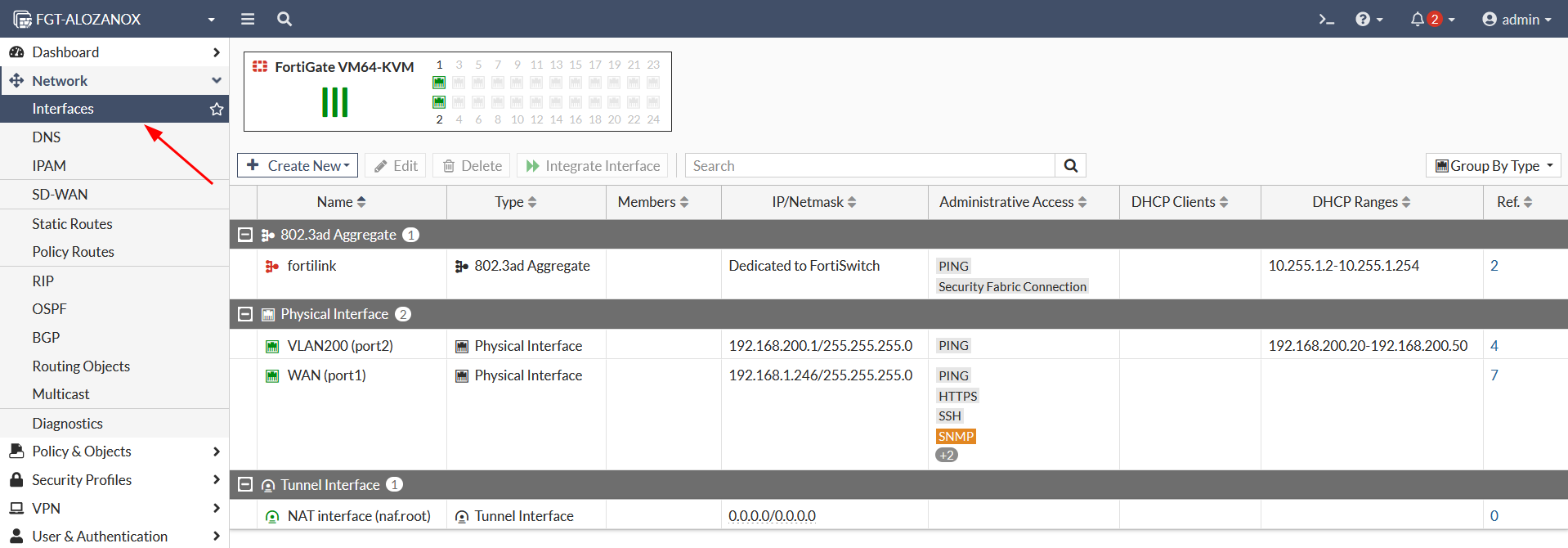Image resolution: width=1568 pixels, height=548 pixels.
Task: Open the Group By Type dropdown
Action: click(1494, 166)
